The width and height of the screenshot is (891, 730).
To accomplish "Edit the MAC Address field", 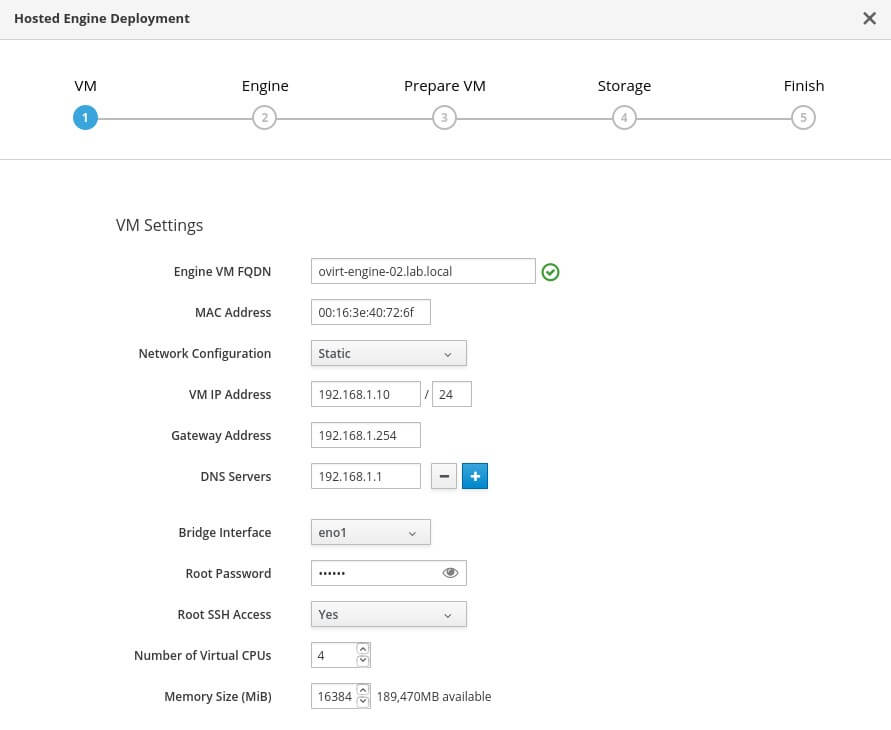I will 370,313.
